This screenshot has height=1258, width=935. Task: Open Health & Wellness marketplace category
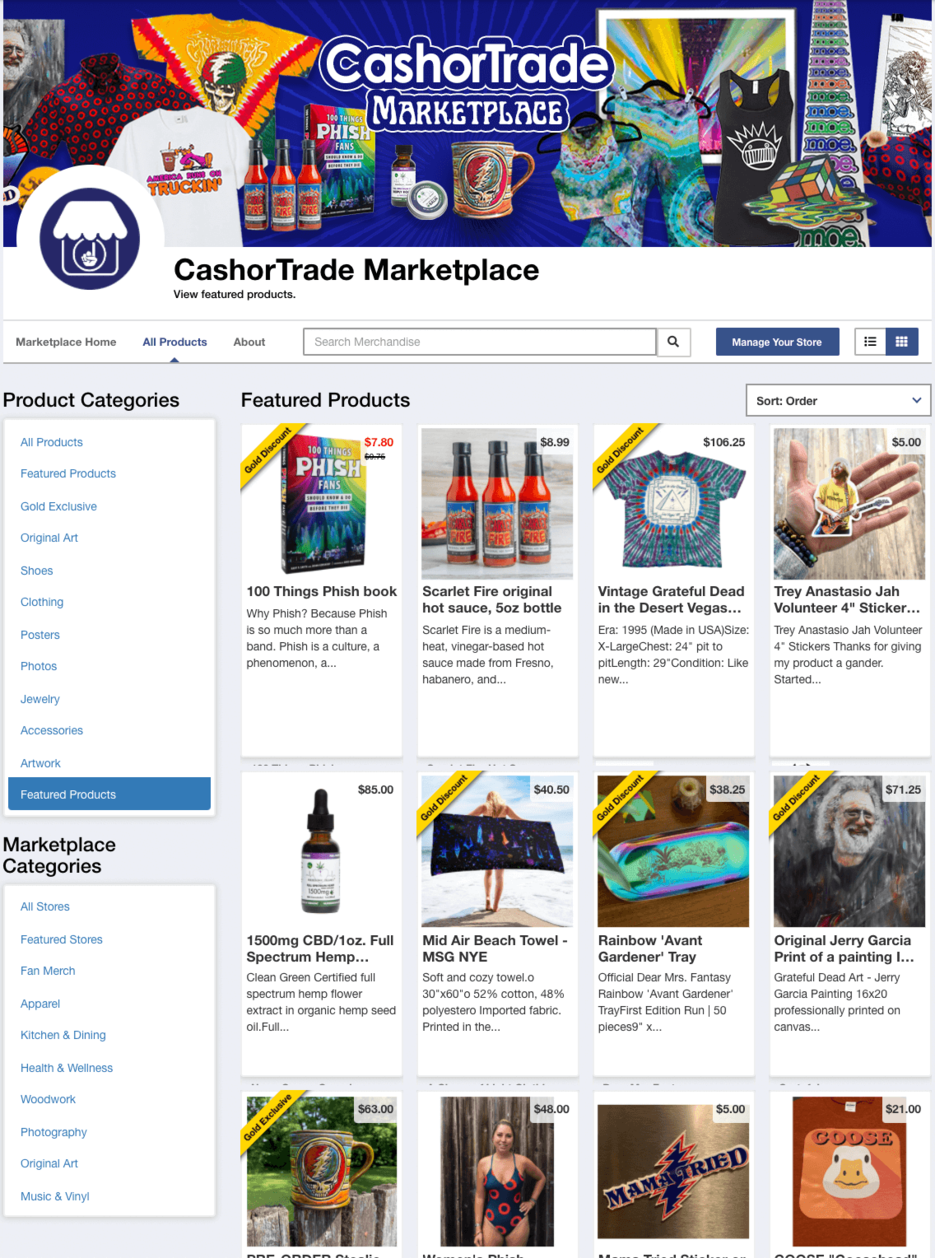click(x=67, y=1067)
